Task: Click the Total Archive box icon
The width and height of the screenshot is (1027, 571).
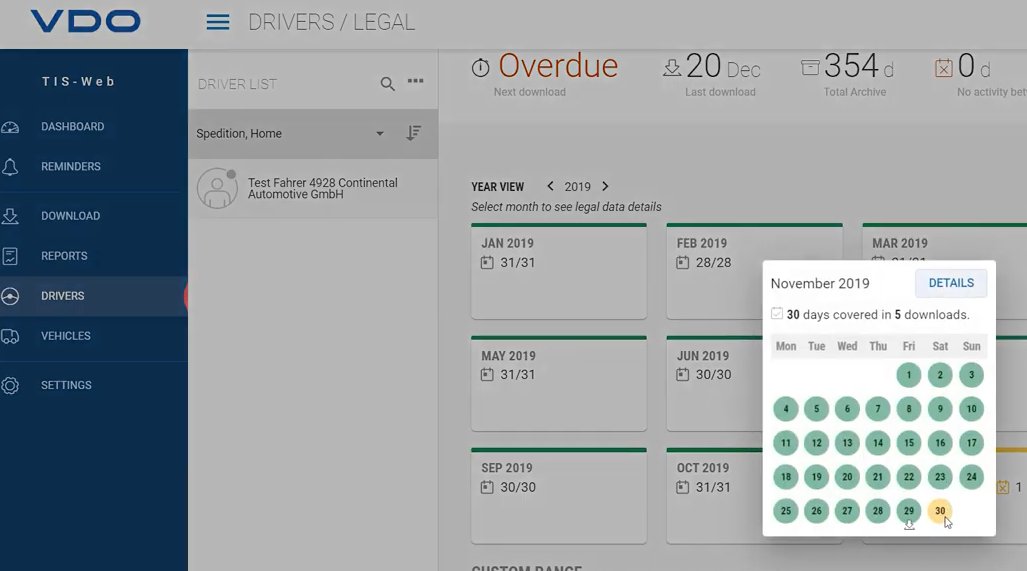Action: 810,67
